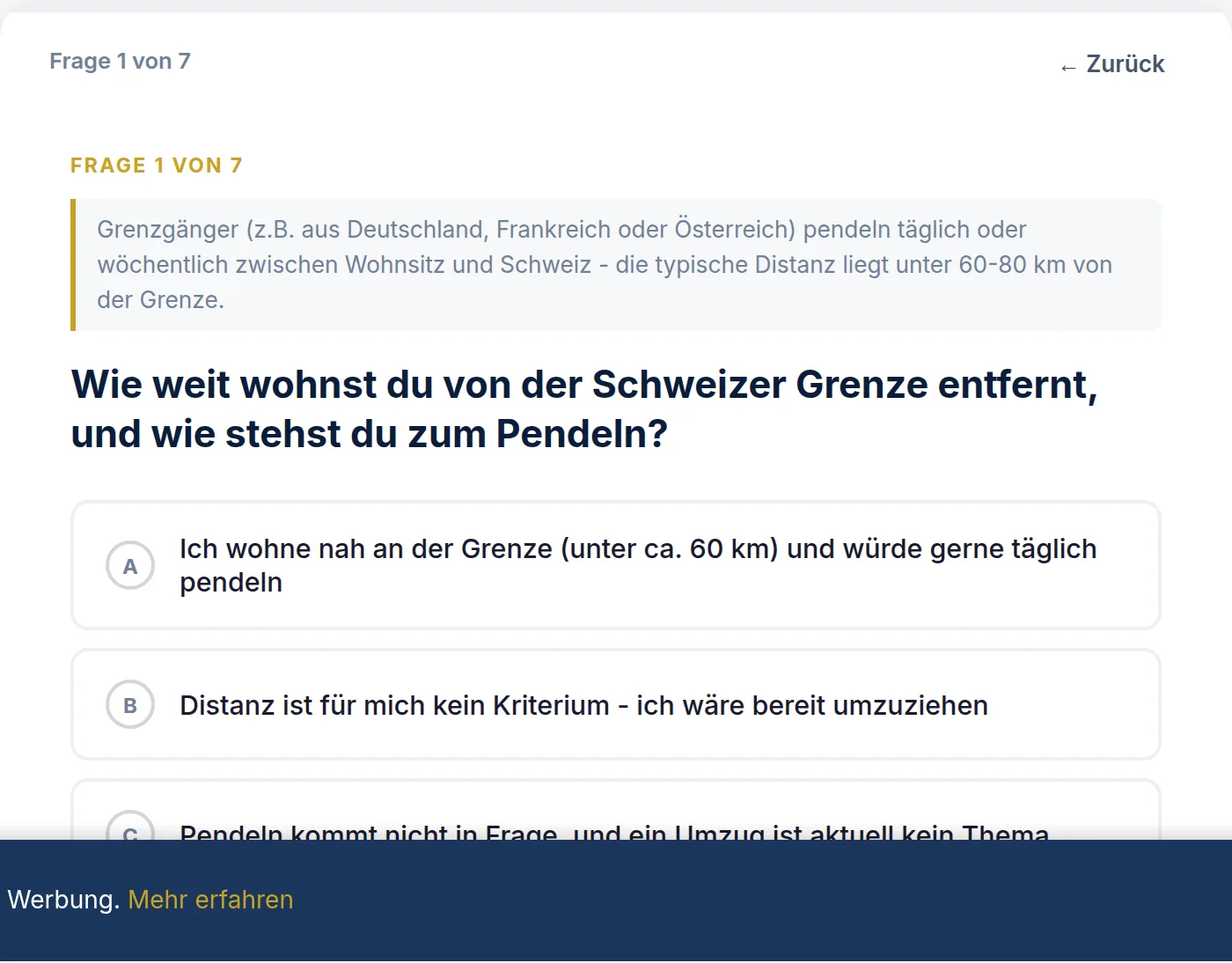1232x963 pixels.
Task: Click the question heading about Schweizer Grenze
Action: (x=584, y=408)
